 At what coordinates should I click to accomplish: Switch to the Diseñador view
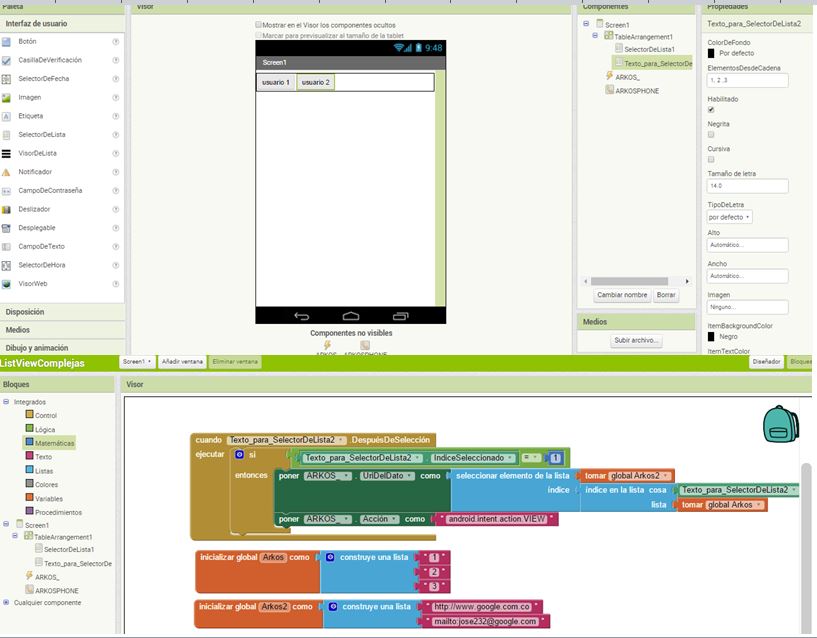(x=766, y=362)
